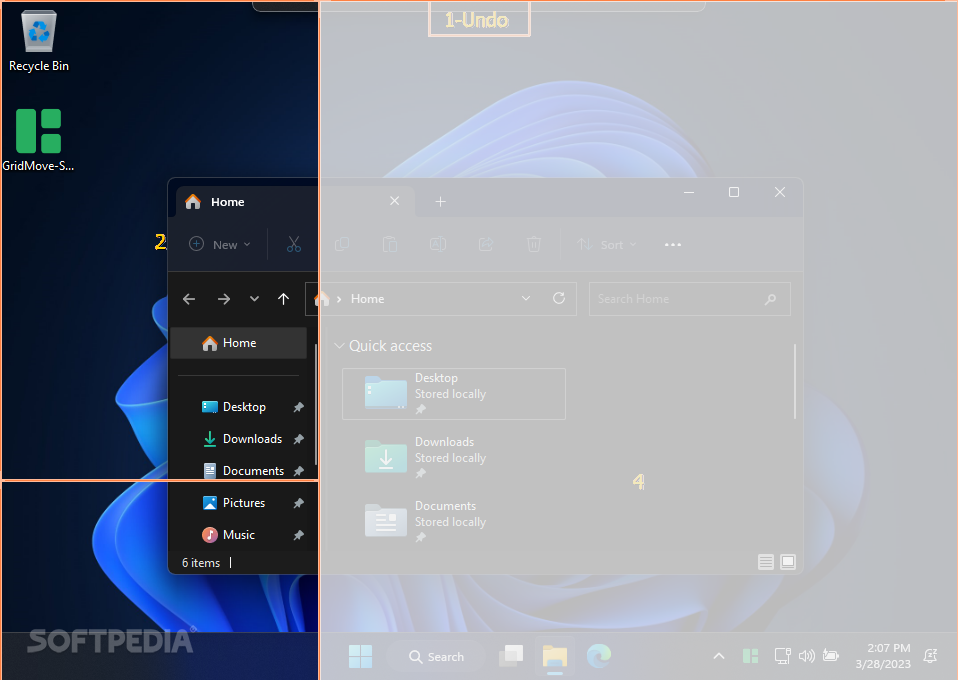Switch to large thumbnails view icon

[x=788, y=561]
